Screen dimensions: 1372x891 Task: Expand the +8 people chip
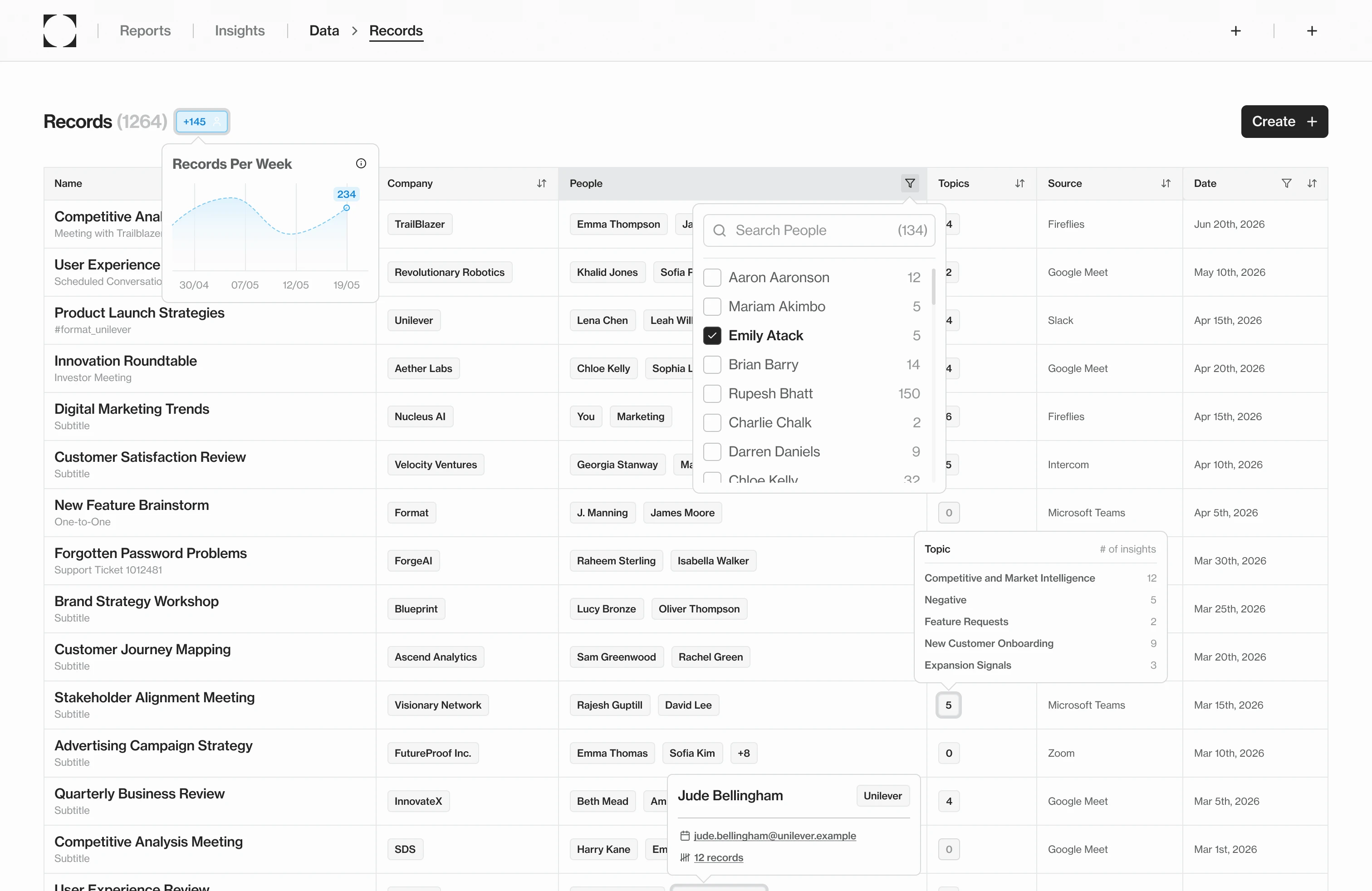point(744,753)
